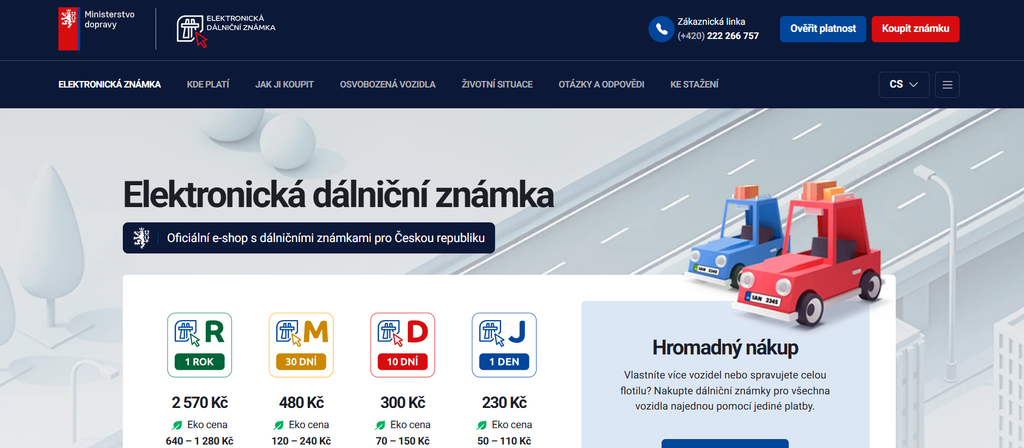Click the Oficiální e-shop banner text

tap(326, 238)
